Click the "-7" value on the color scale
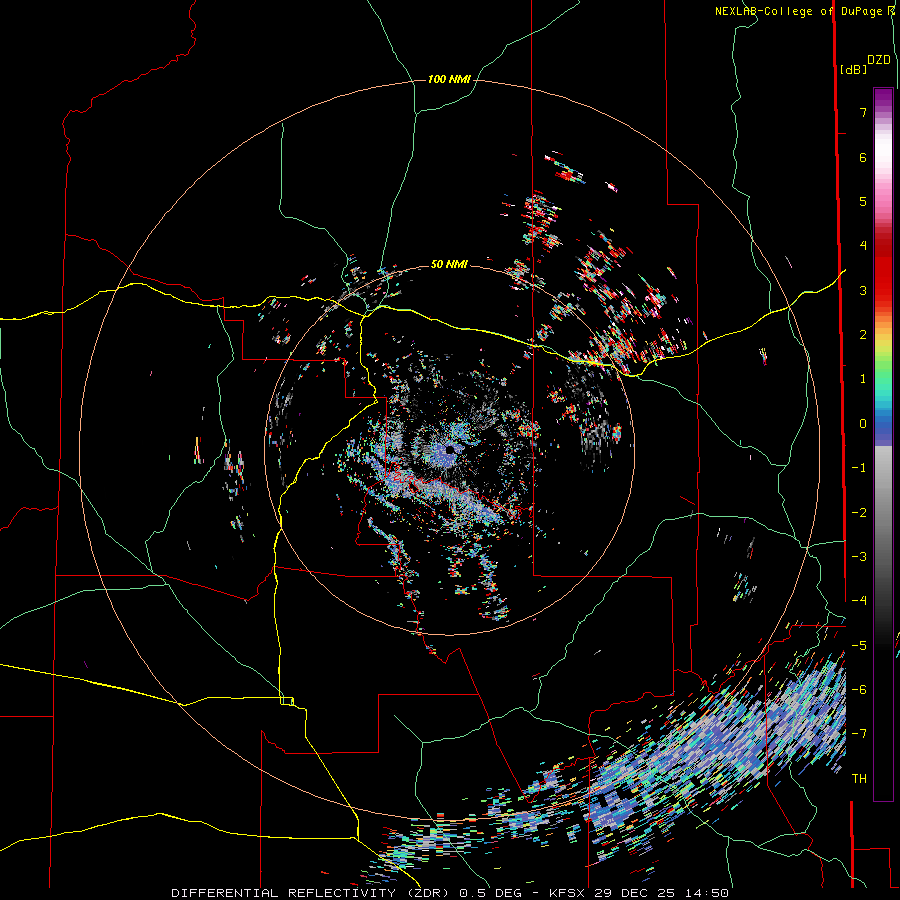This screenshot has width=900, height=900. coord(859,734)
